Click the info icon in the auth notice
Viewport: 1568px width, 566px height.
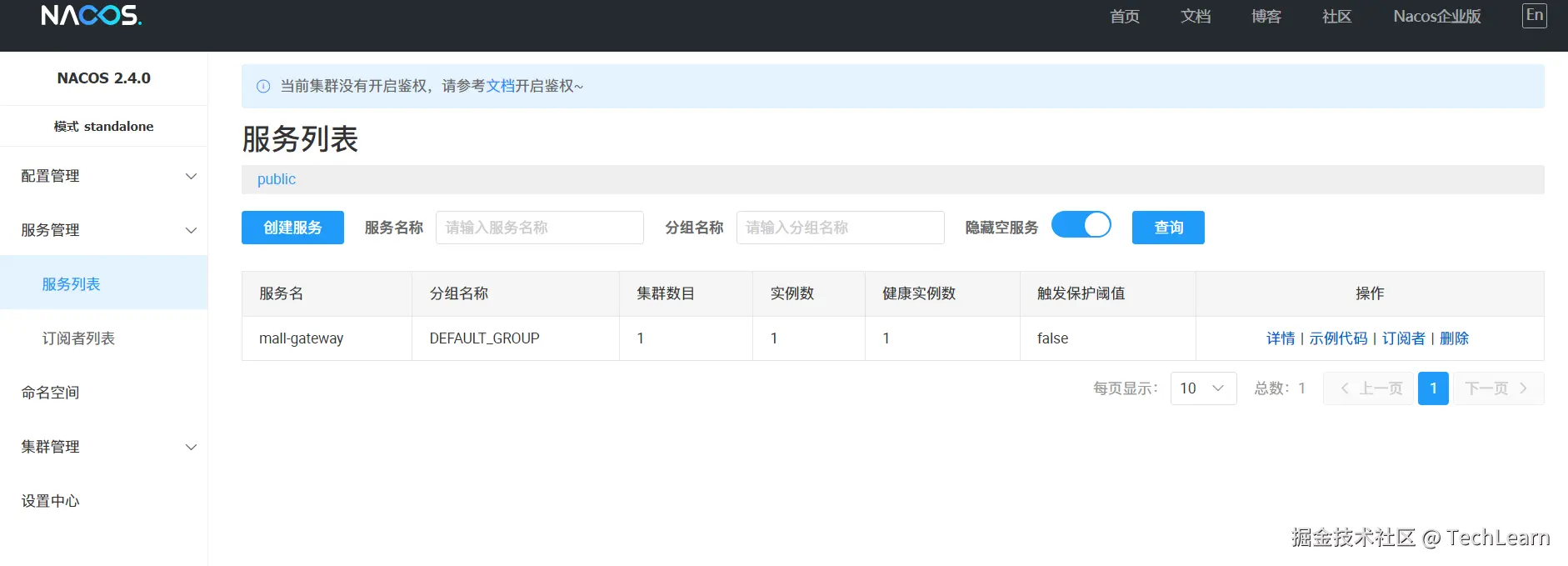[x=263, y=86]
